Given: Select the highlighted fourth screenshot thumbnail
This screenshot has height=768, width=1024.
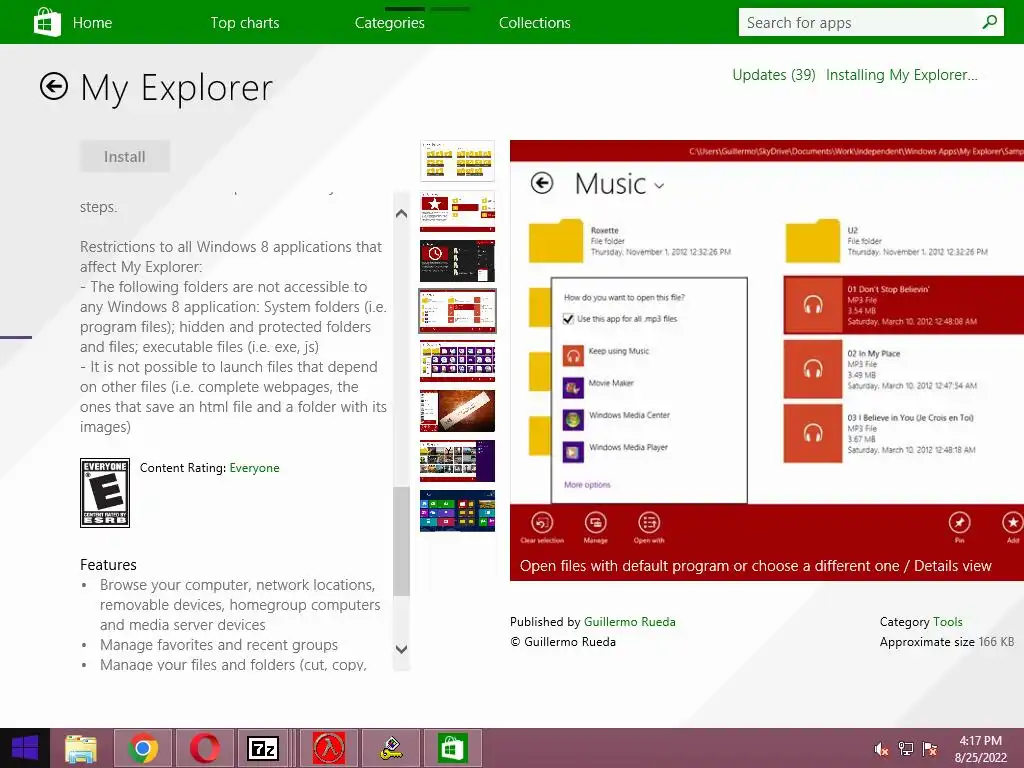Looking at the screenshot, I should coord(457,311).
